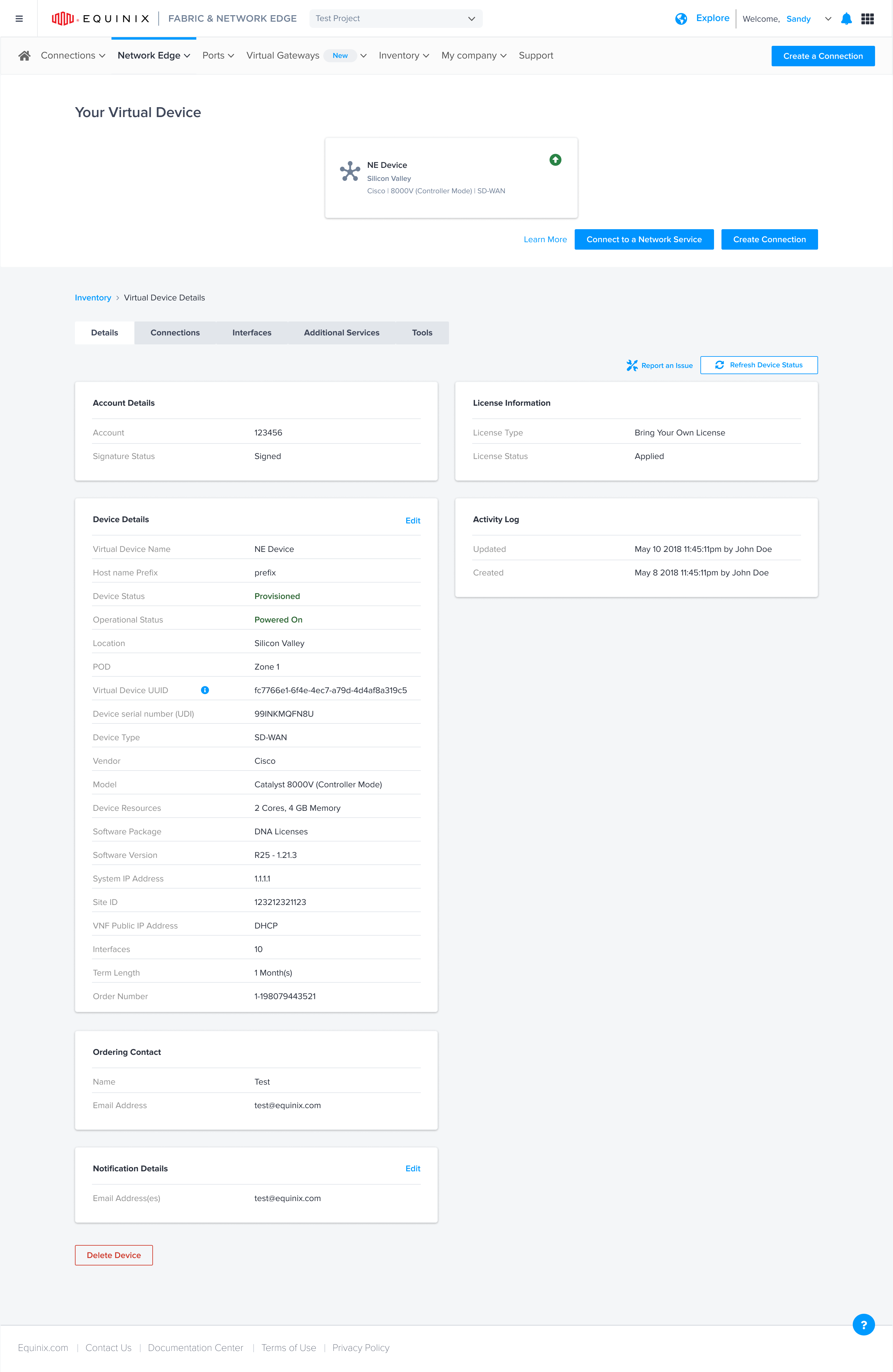The image size is (893, 1372).
Task: Click the 2 Cores, 4 GB Memory value
Action: (x=298, y=808)
